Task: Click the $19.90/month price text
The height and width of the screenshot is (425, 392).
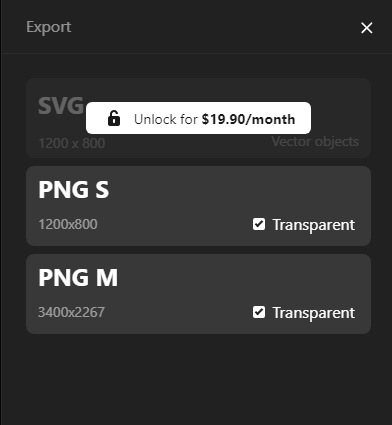Action: click(x=248, y=119)
